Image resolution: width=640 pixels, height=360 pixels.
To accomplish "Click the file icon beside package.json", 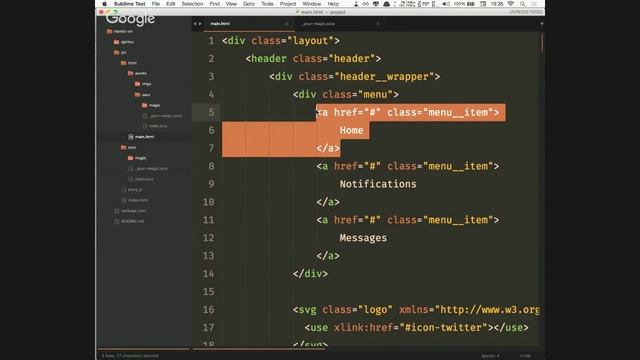I will (117, 211).
